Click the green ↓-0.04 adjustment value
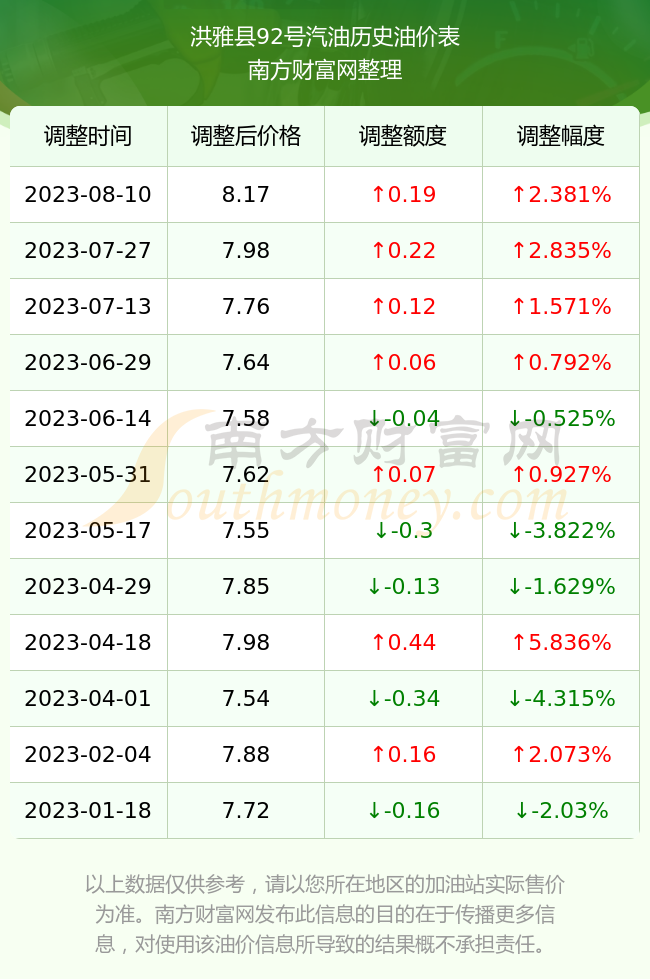Viewport: 650px width, 980px height. [403, 418]
